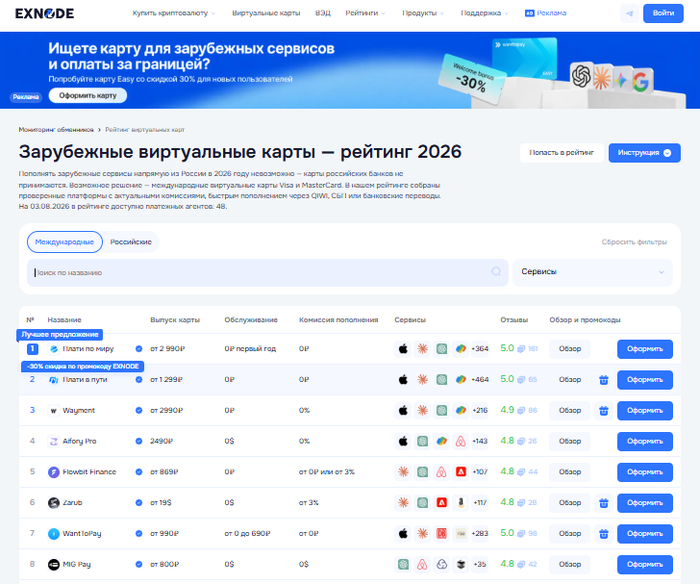
Task: Click verified badge next to Aifory Pro
Action: (x=139, y=441)
